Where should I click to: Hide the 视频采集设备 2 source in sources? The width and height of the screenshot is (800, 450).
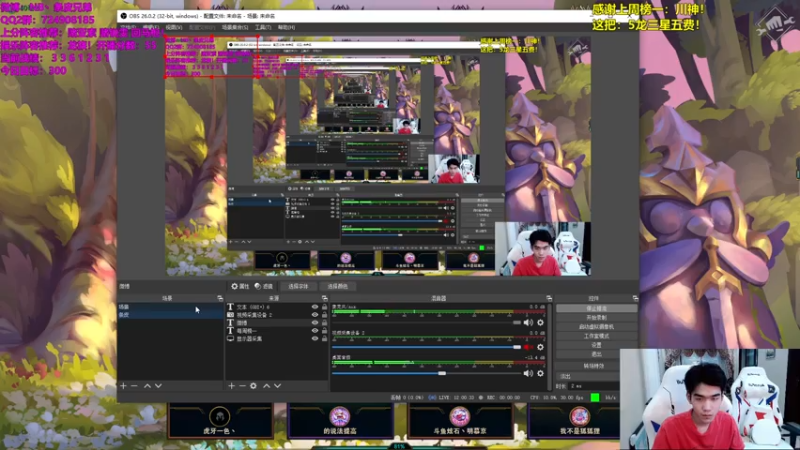click(315, 315)
